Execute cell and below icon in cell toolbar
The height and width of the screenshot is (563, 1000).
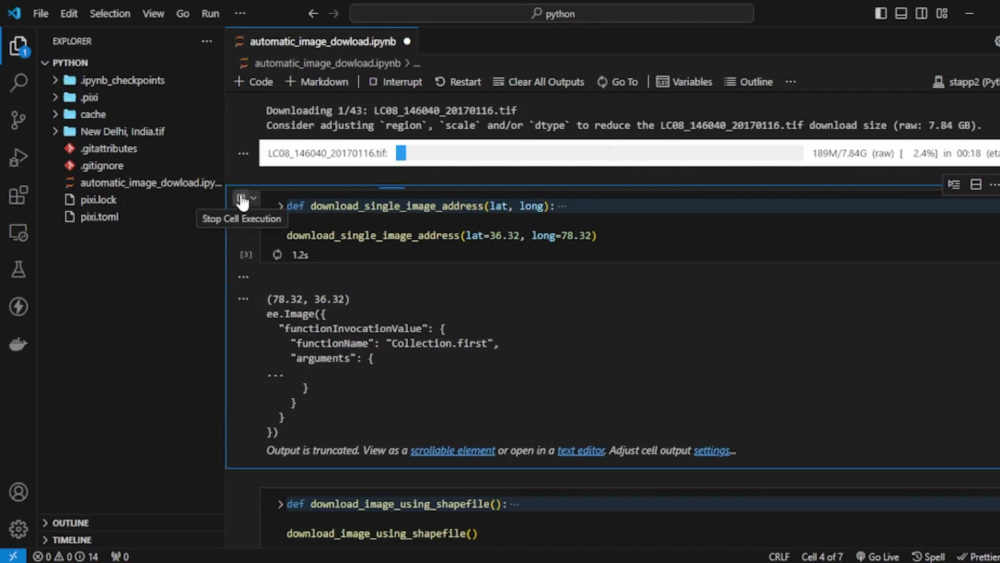(954, 184)
